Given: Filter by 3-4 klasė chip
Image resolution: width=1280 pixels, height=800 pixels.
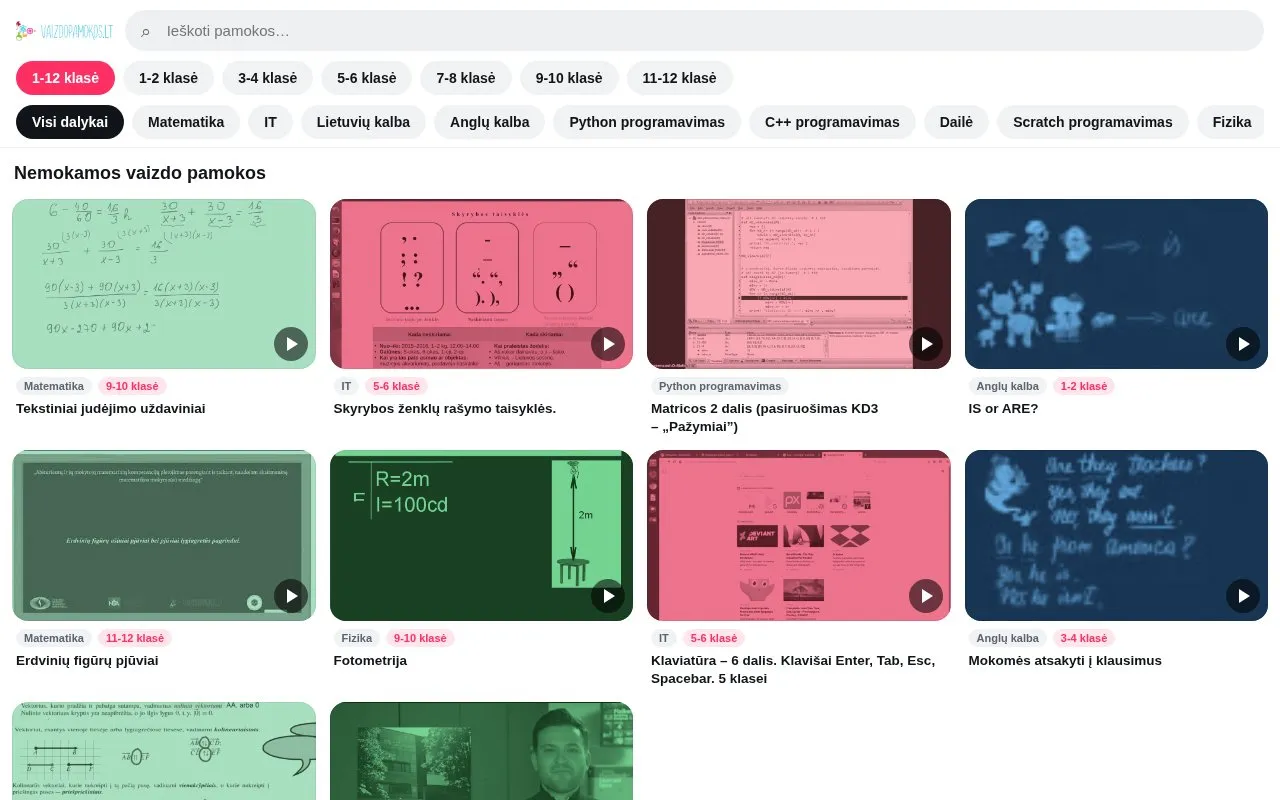Looking at the screenshot, I should click(267, 78).
